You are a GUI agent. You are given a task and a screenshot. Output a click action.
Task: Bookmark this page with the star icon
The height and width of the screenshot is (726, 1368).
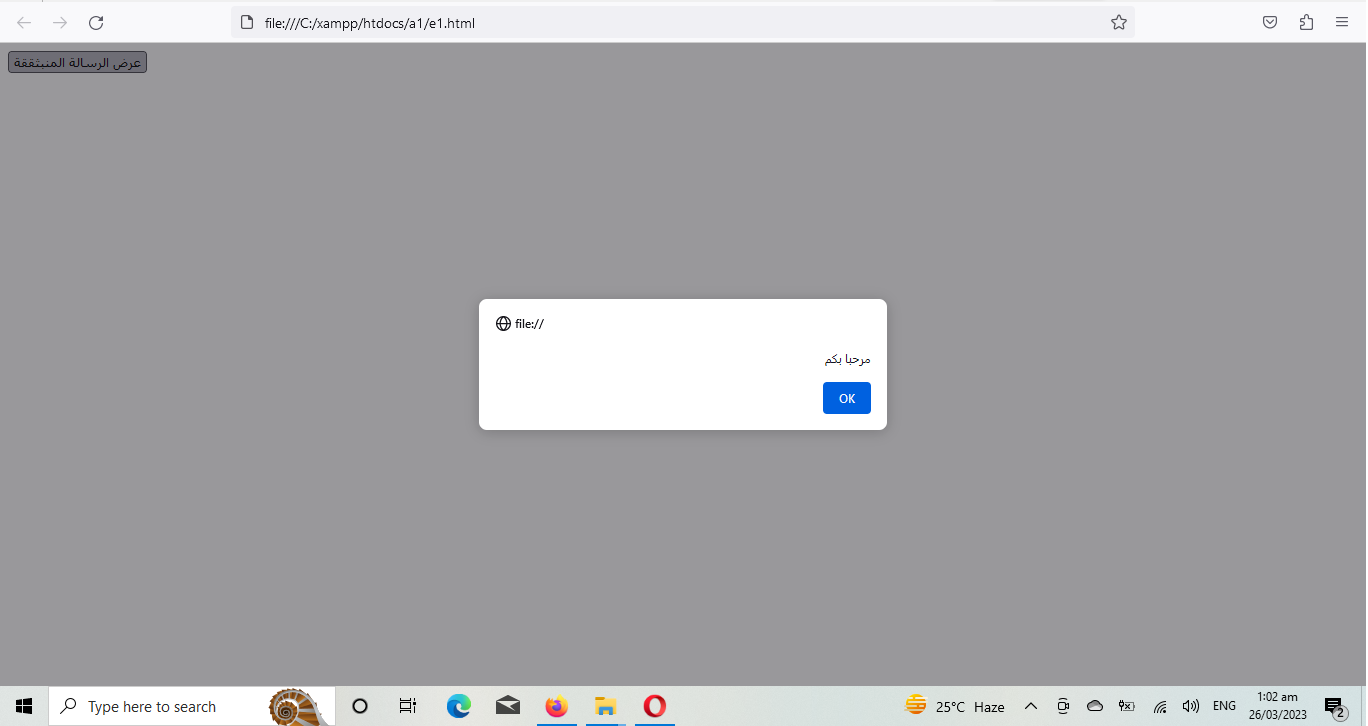1118,23
